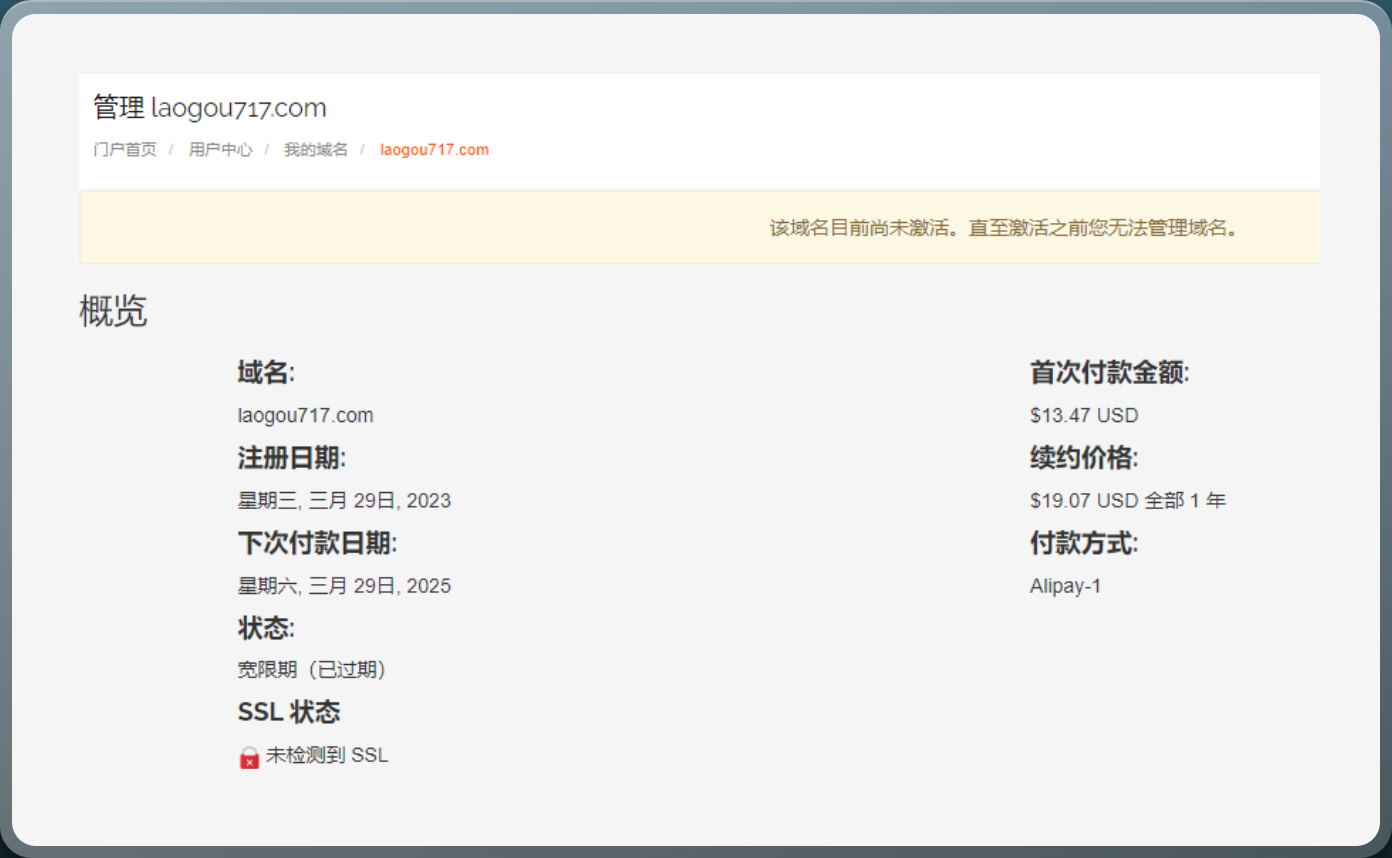Select payment method Alipay-1
Viewport: 1392px width, 858px height.
click(1066, 586)
